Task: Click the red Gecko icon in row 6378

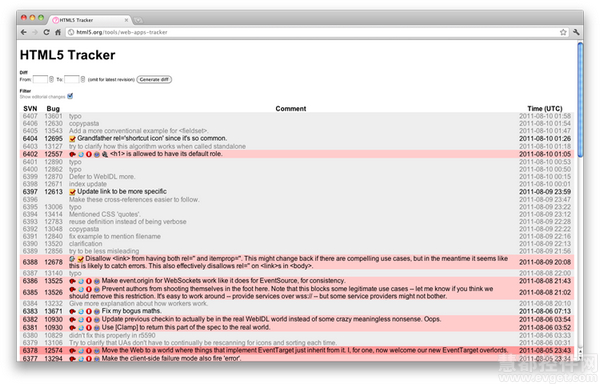Action: coord(72,351)
